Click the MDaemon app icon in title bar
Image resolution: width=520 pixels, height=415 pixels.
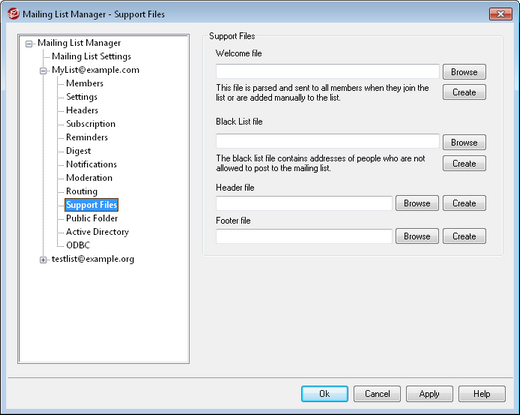click(13, 14)
